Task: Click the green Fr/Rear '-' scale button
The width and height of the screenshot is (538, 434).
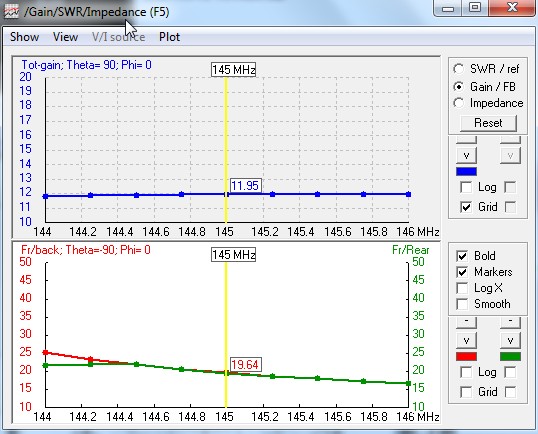Action: [x=510, y=321]
